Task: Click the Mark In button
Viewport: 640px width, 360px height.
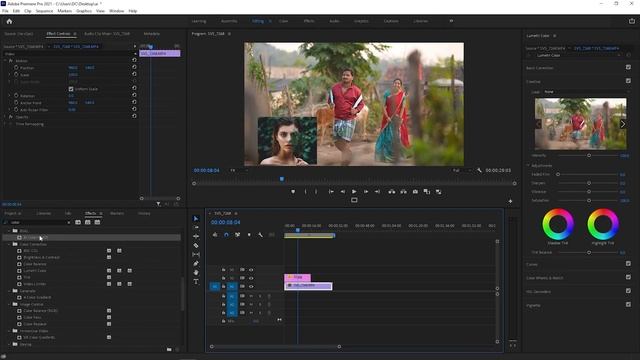Action: click(x=305, y=191)
